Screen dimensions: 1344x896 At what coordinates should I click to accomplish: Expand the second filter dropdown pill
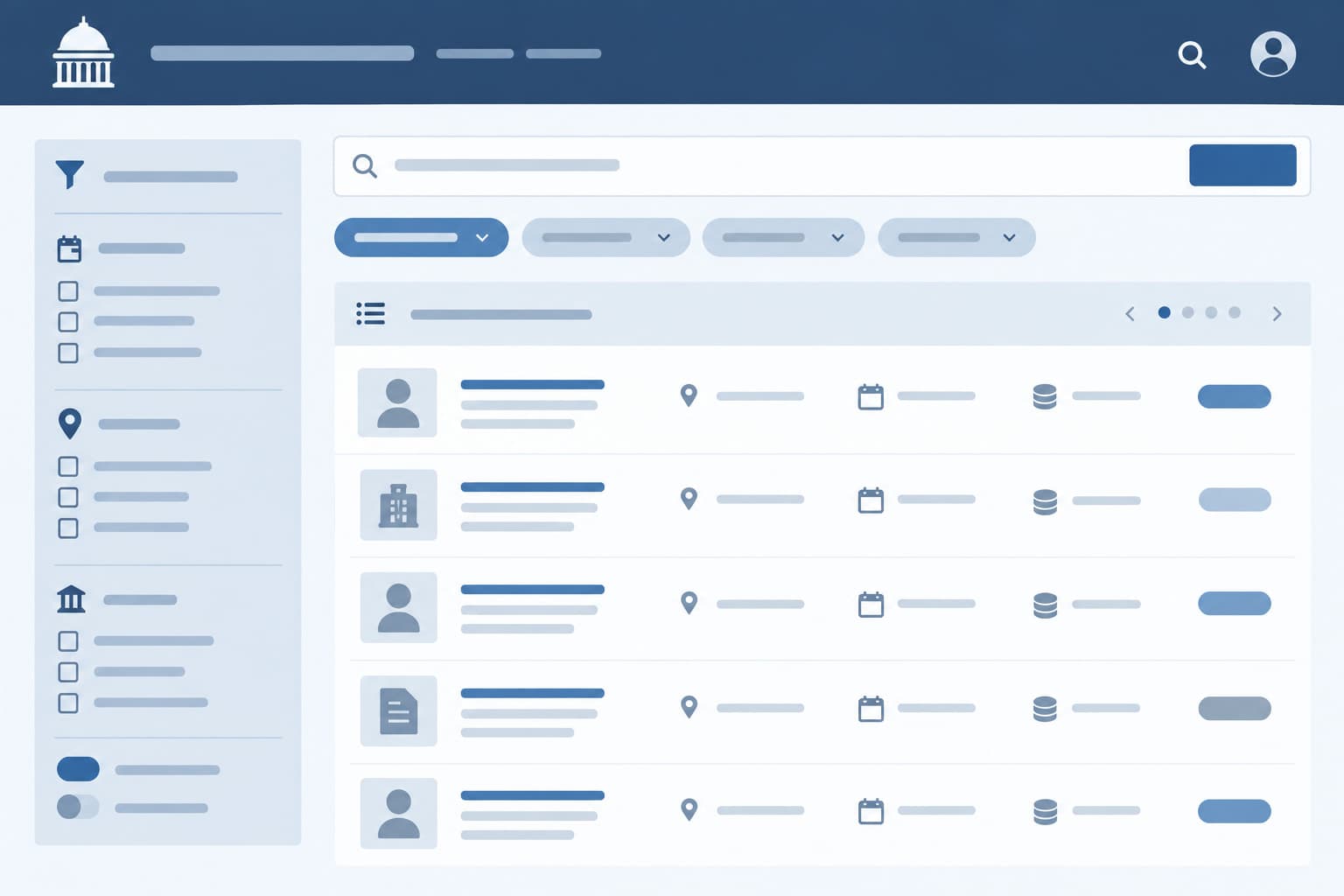[605, 237]
